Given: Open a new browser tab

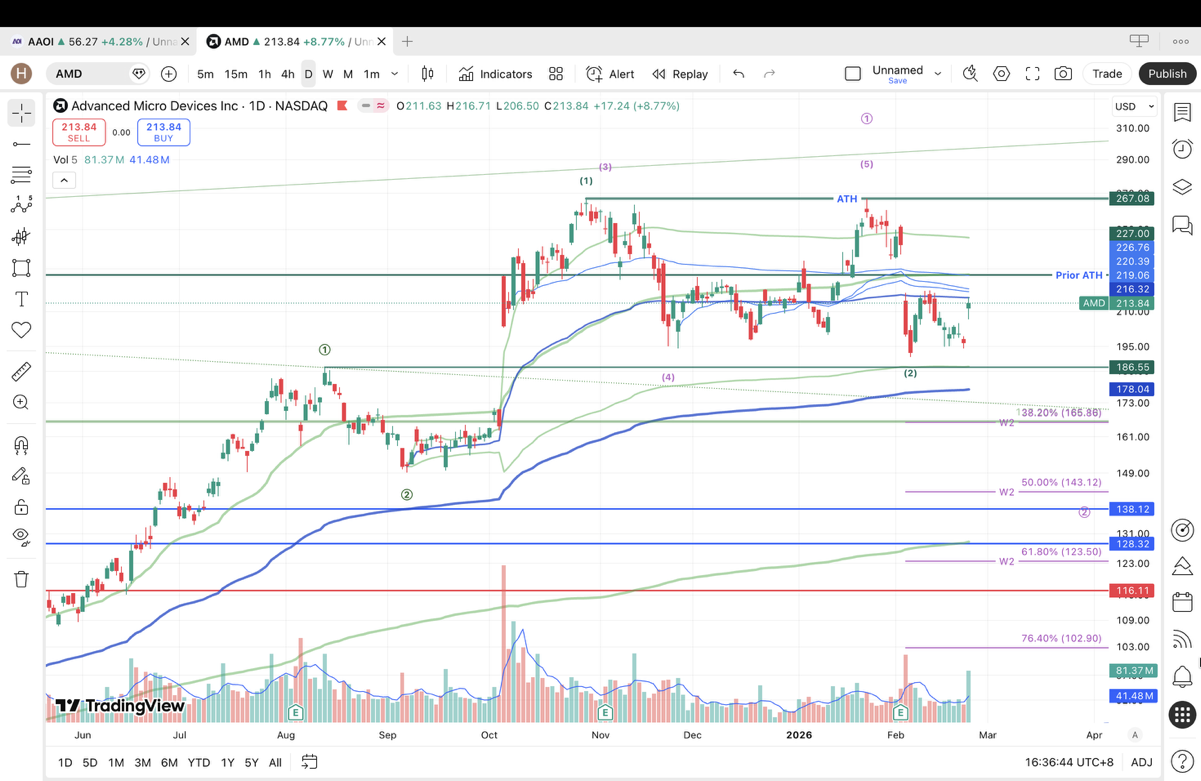Looking at the screenshot, I should [x=407, y=42].
